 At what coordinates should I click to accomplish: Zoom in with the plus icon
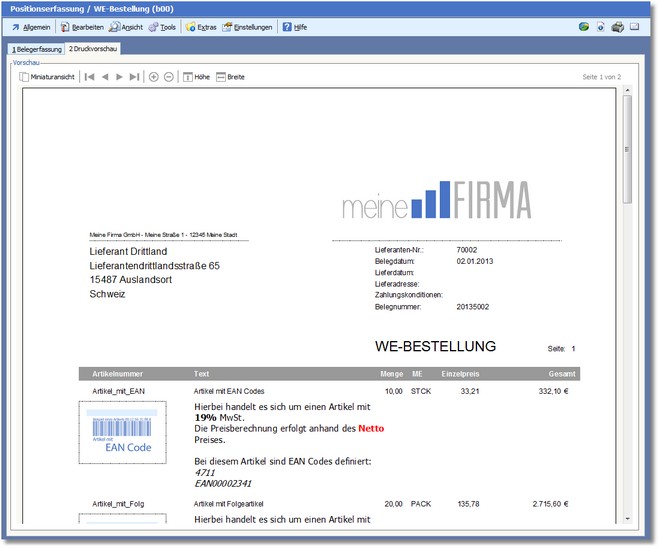click(153, 76)
